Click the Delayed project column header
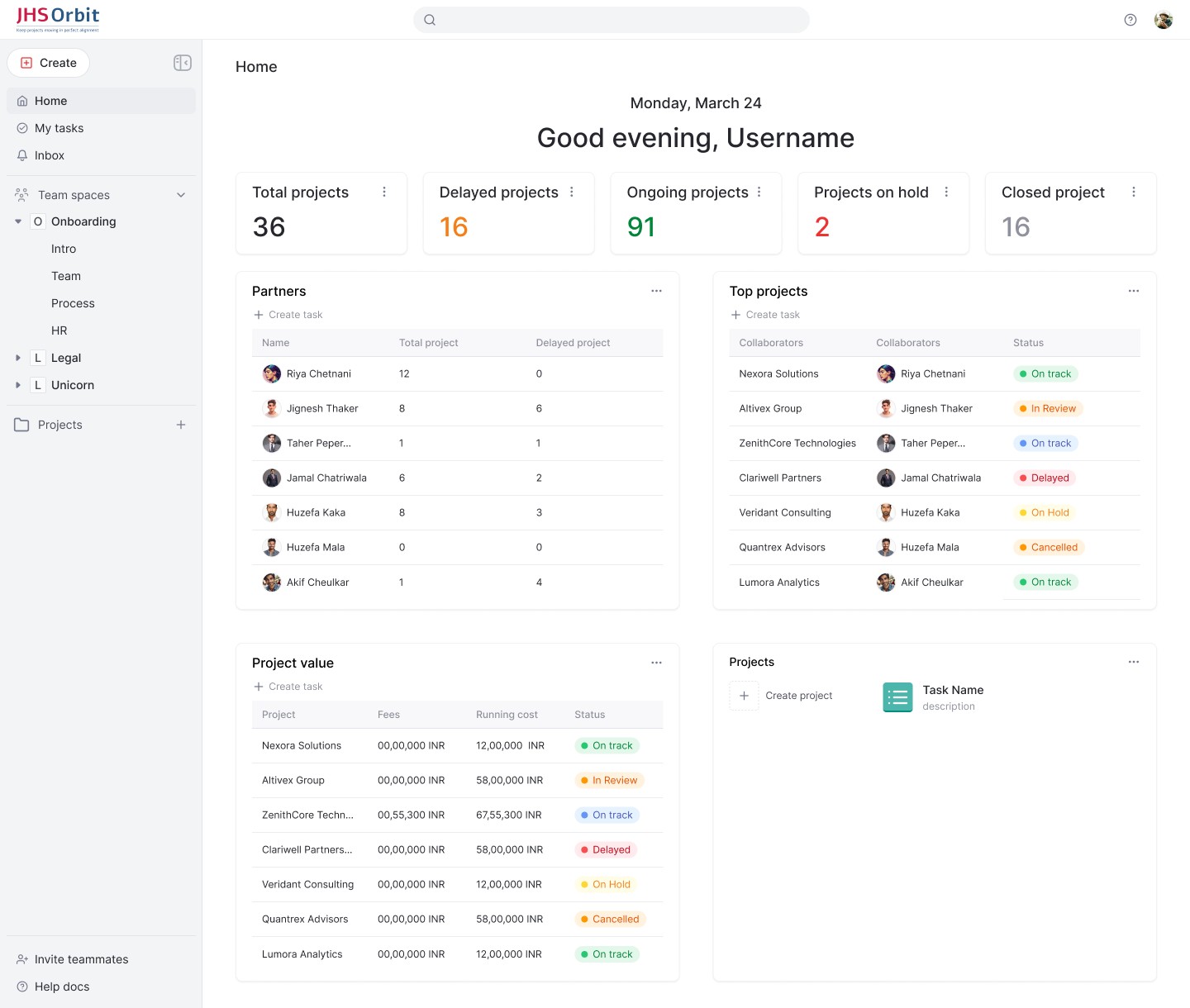1190x1008 pixels. 573,343
